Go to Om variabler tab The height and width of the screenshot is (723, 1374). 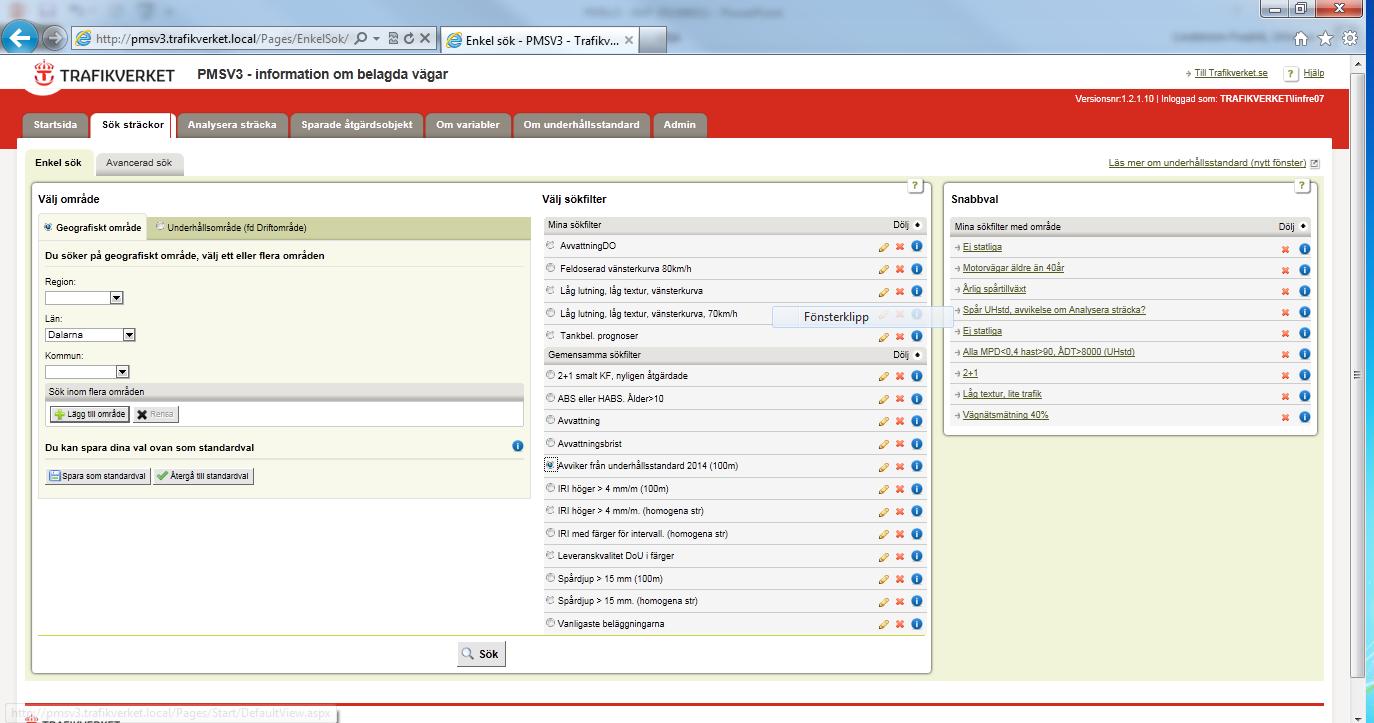coord(468,125)
